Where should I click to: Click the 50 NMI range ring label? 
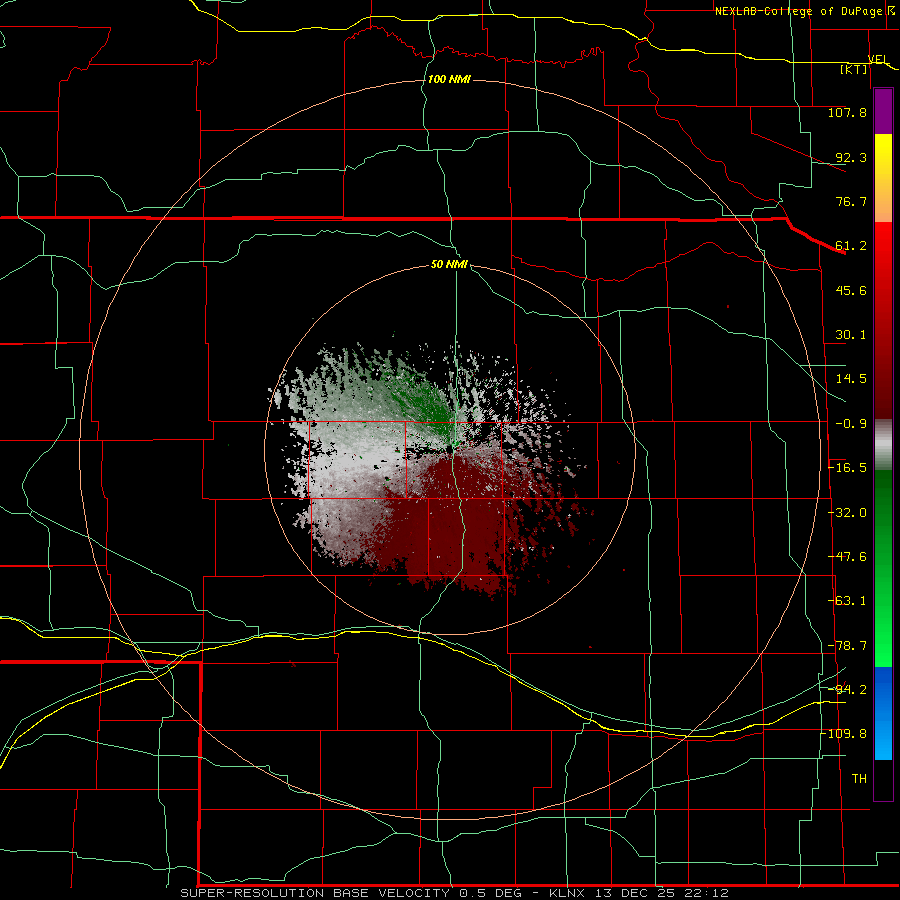[x=449, y=264]
